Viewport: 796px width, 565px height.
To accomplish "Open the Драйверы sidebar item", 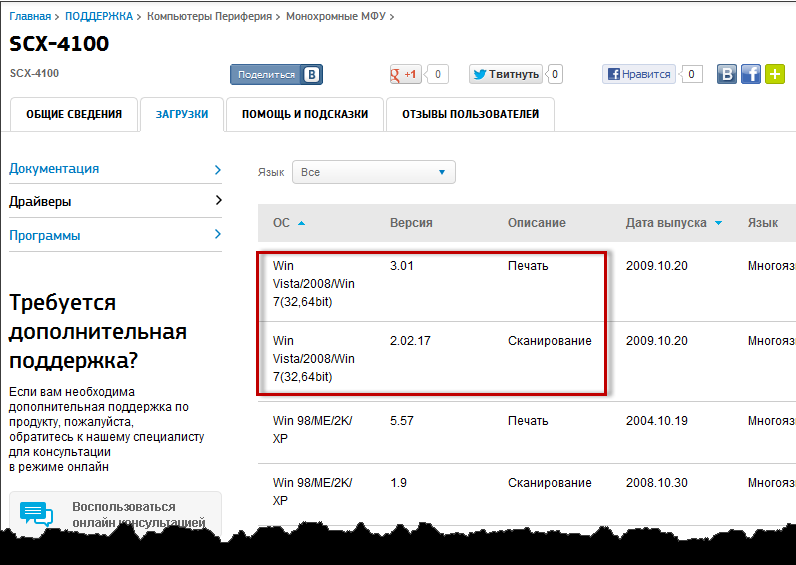I will pyautogui.click(x=40, y=202).
